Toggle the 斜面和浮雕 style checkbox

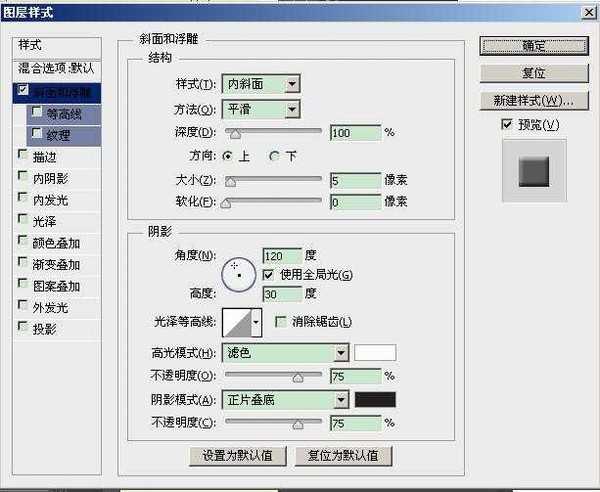(23, 90)
